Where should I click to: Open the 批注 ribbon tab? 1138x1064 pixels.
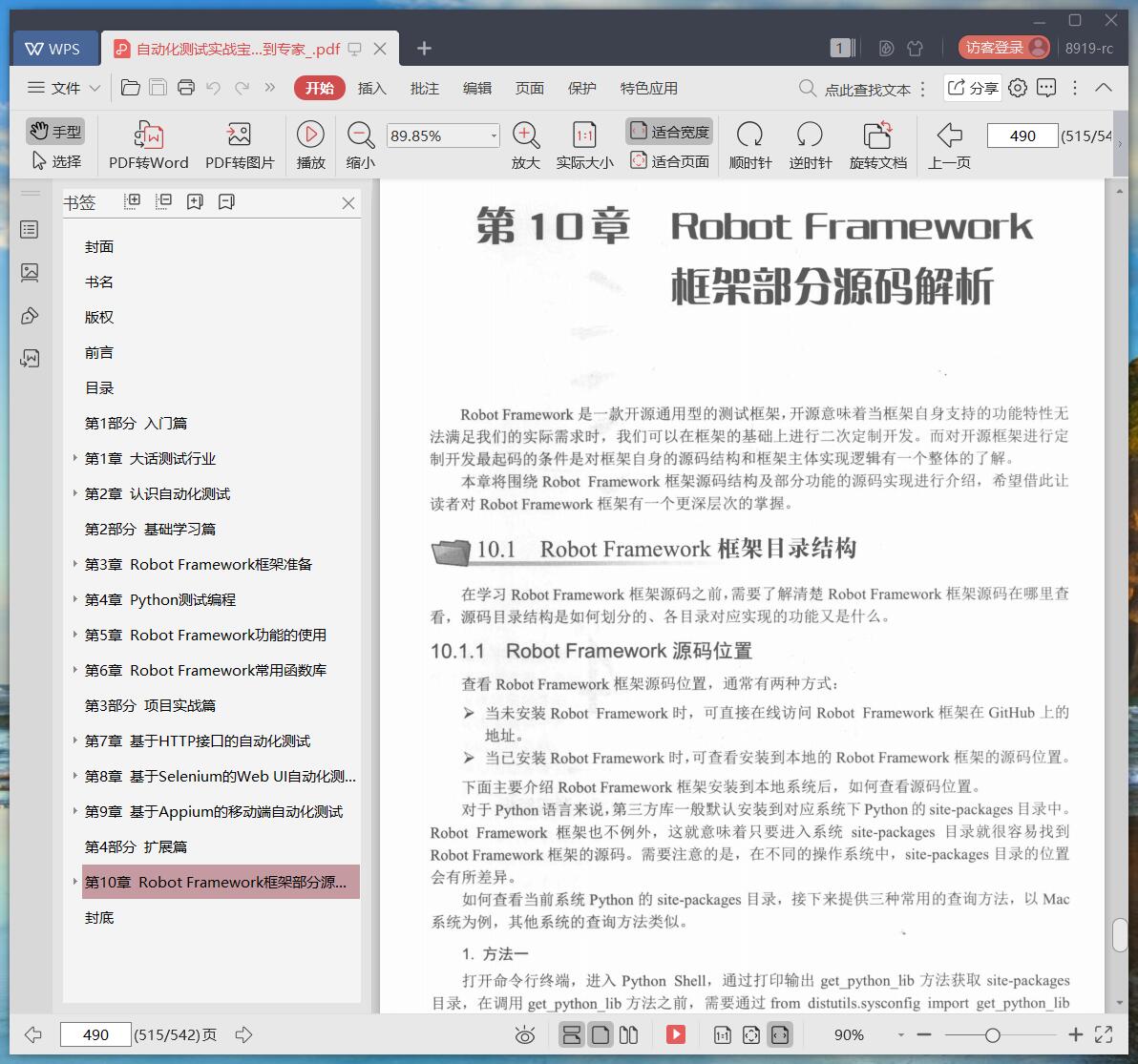click(x=425, y=88)
